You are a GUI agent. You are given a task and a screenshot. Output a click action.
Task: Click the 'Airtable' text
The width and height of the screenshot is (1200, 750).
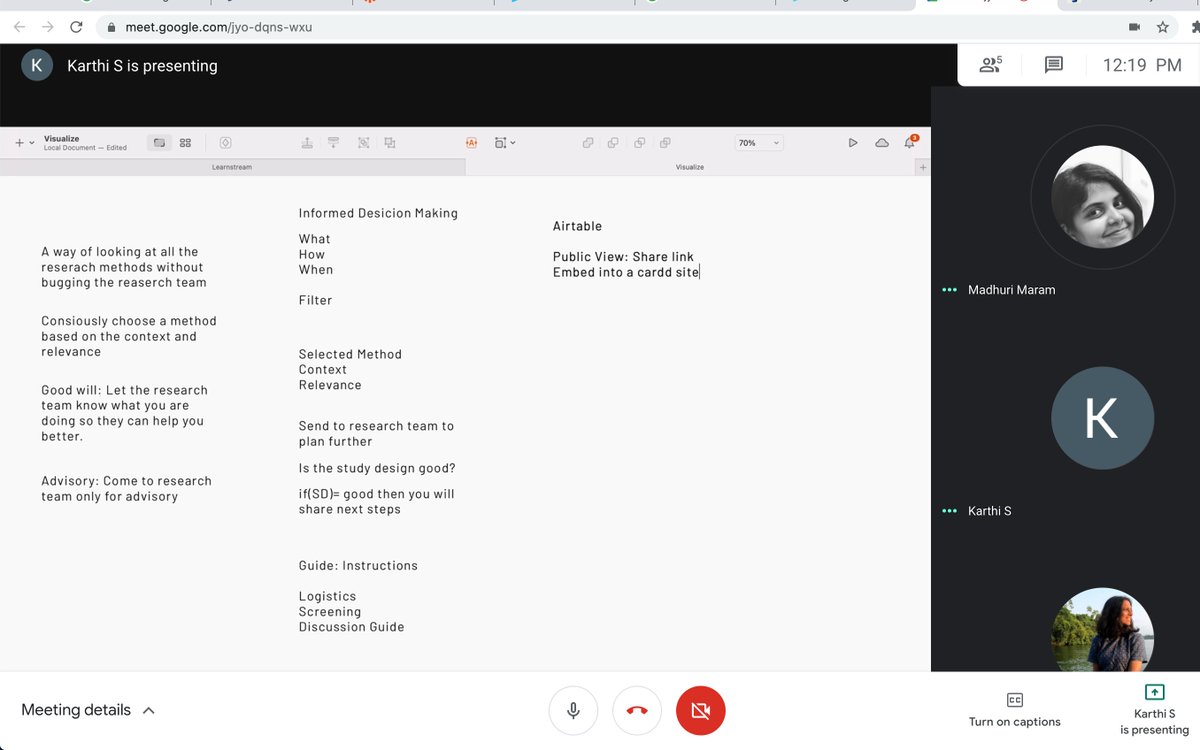[x=577, y=226]
